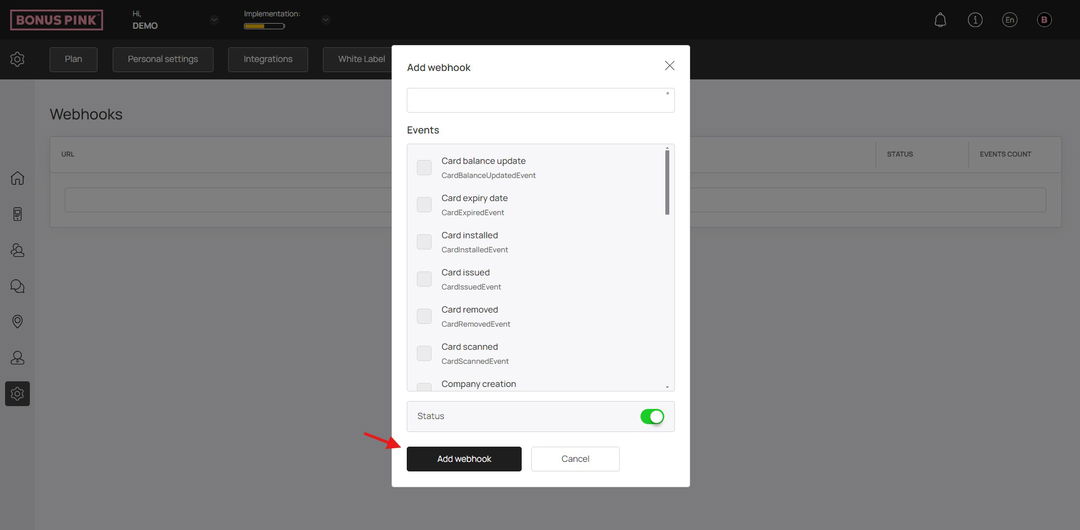Click the CardBalanceUpdatedEvent label
Image resolution: width=1080 pixels, height=530 pixels.
click(x=488, y=176)
